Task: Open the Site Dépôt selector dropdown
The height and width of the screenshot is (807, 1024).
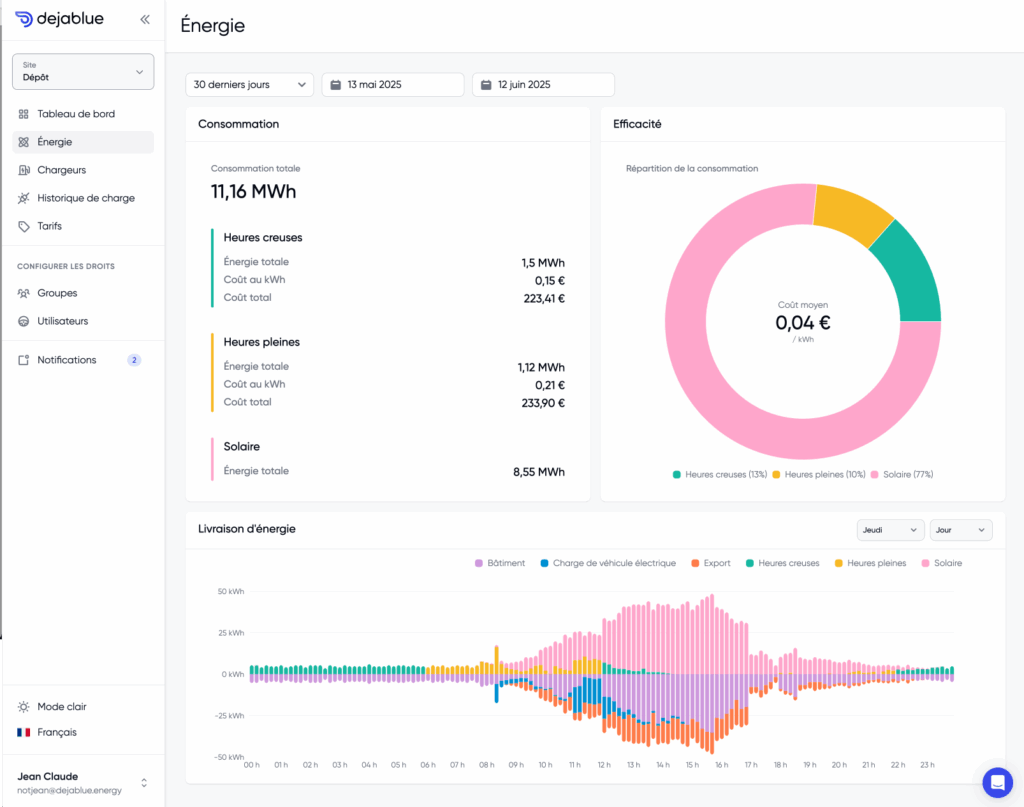Action: click(83, 71)
